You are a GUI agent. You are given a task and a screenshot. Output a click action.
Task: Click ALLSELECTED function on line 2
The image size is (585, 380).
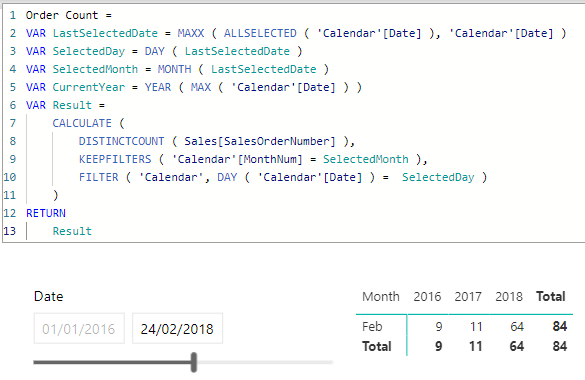pos(260,33)
